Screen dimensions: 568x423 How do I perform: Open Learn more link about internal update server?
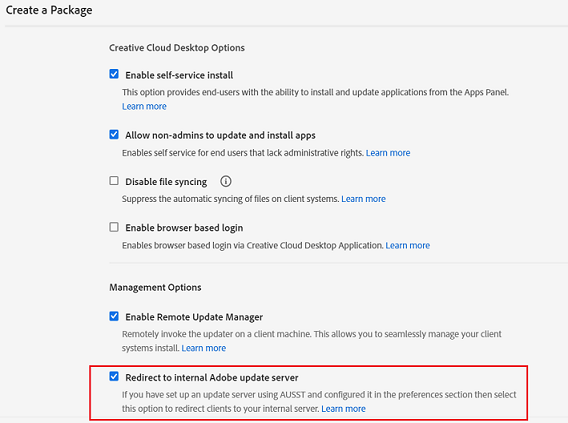[343, 409]
